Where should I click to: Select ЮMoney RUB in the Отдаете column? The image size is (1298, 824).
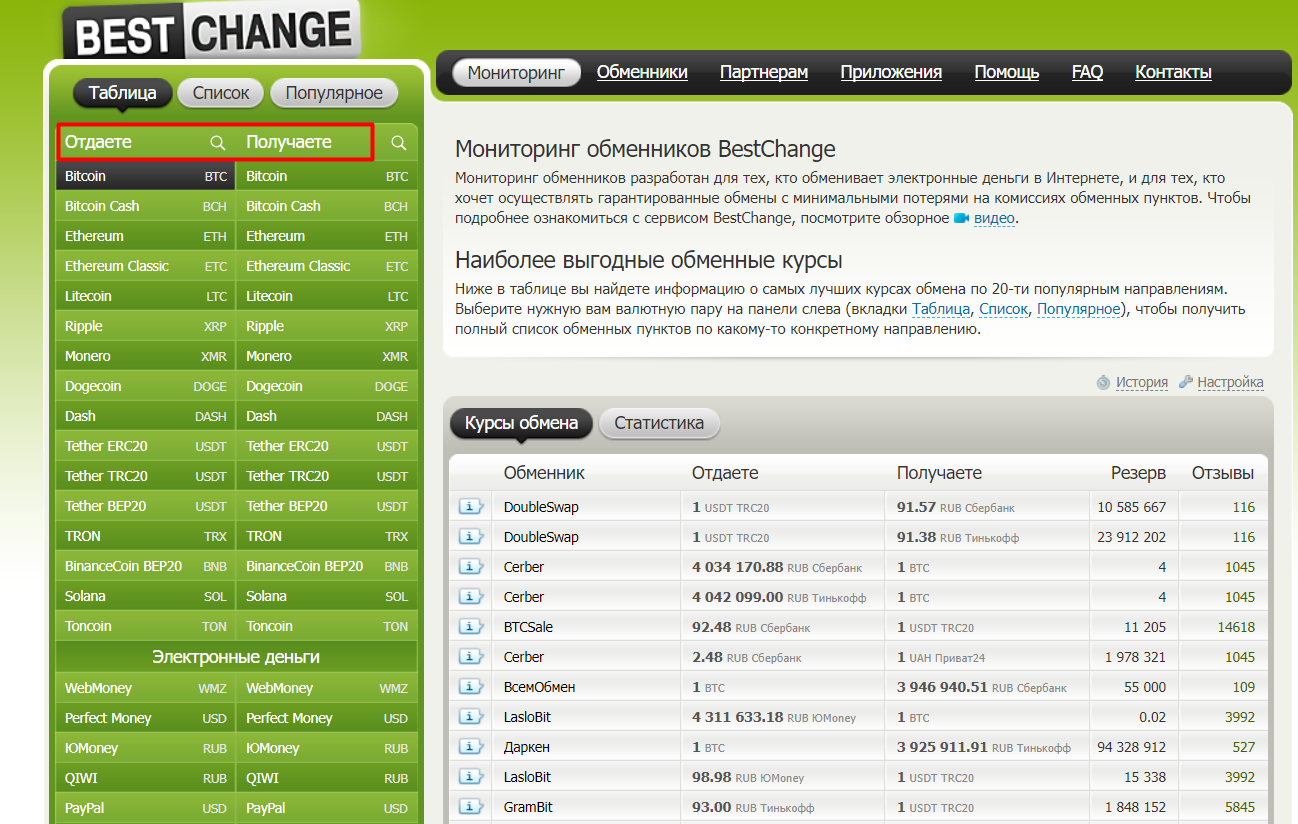pyautogui.click(x=146, y=748)
